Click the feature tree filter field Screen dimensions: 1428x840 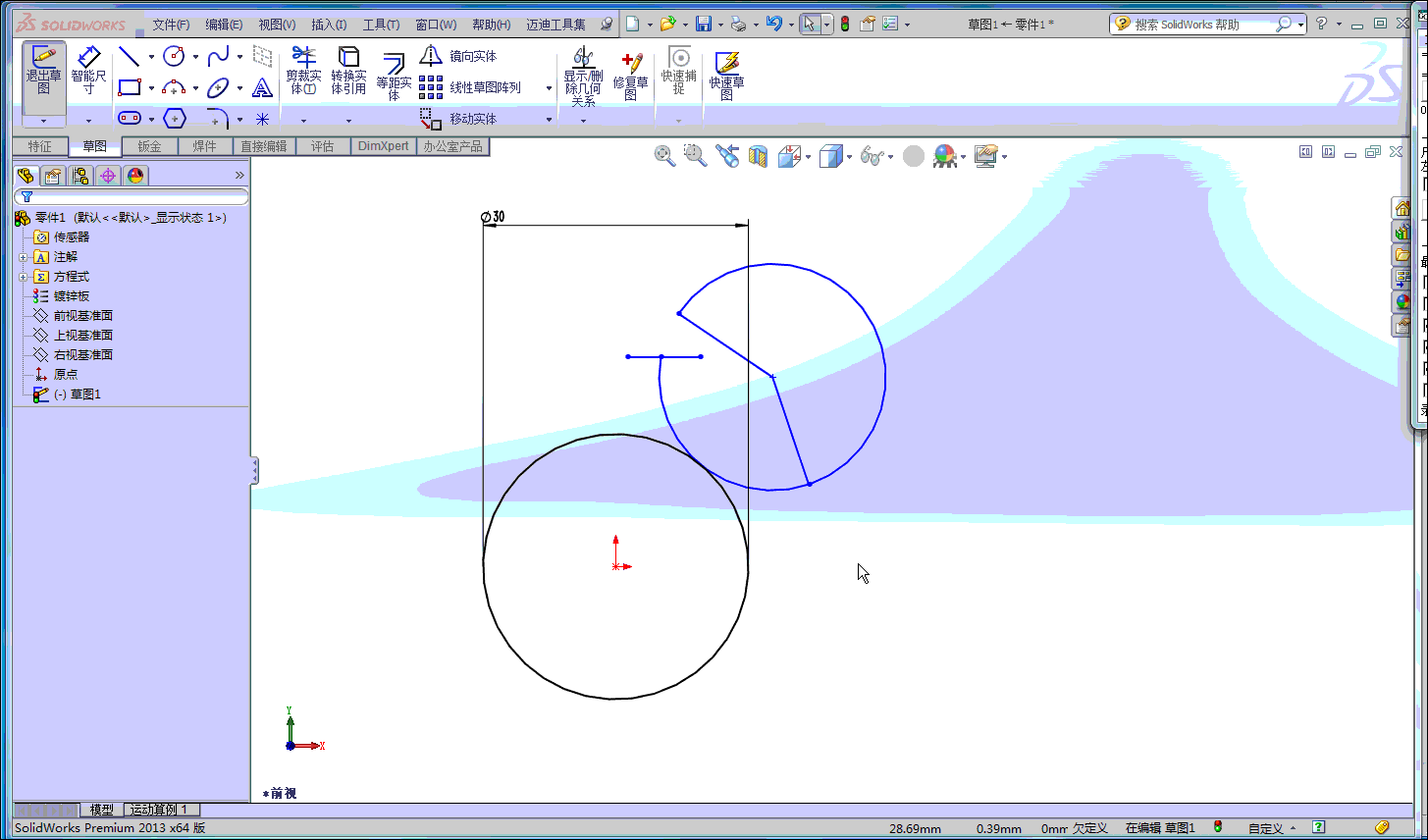pos(131,197)
